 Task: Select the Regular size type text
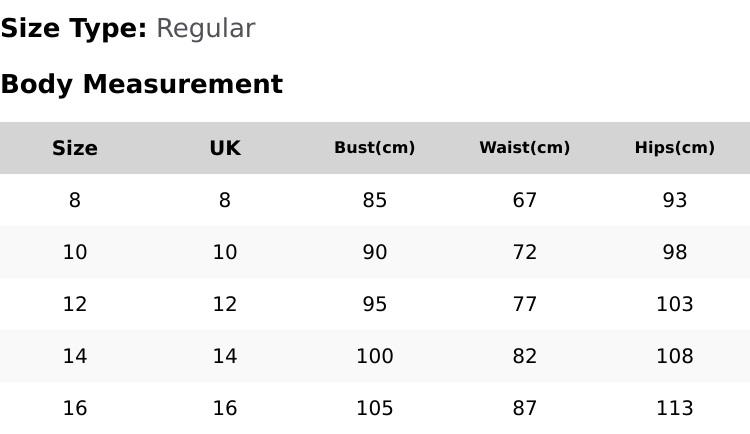(206, 29)
